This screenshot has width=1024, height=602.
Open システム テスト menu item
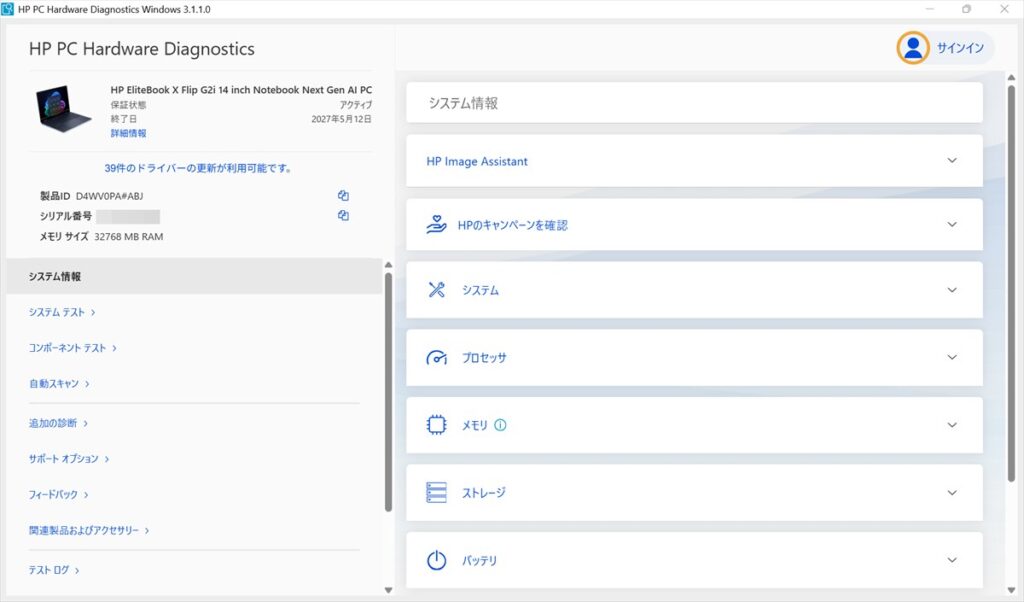click(x=62, y=312)
